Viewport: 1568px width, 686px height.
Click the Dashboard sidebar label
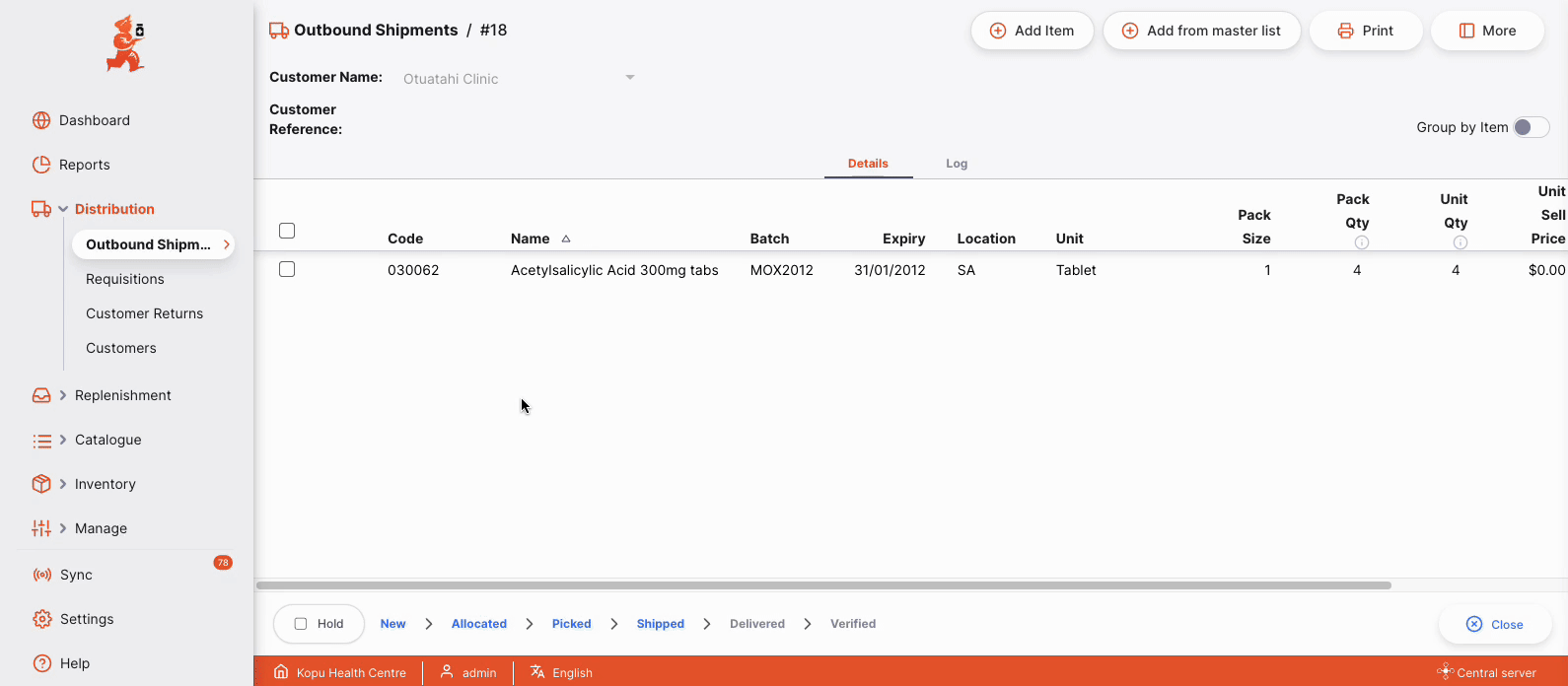pyautogui.click(x=95, y=120)
